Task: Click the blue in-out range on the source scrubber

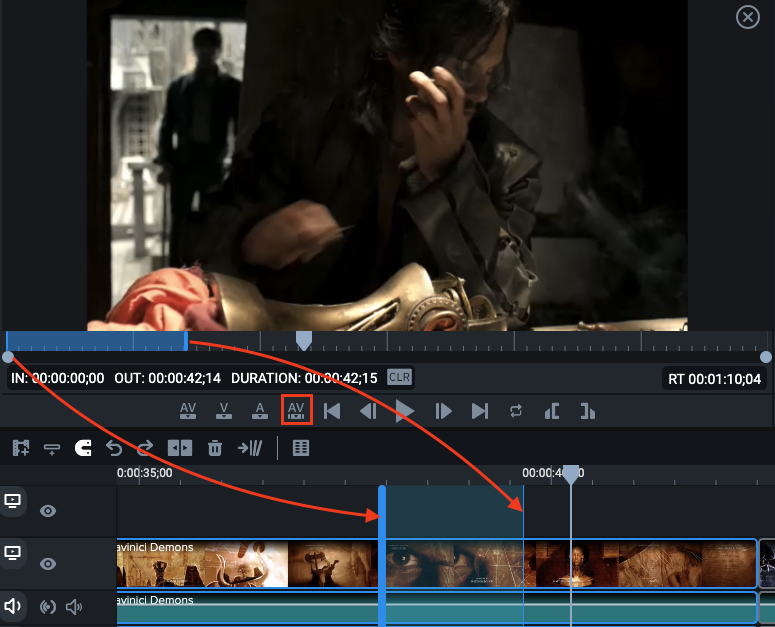Action: (x=97, y=341)
